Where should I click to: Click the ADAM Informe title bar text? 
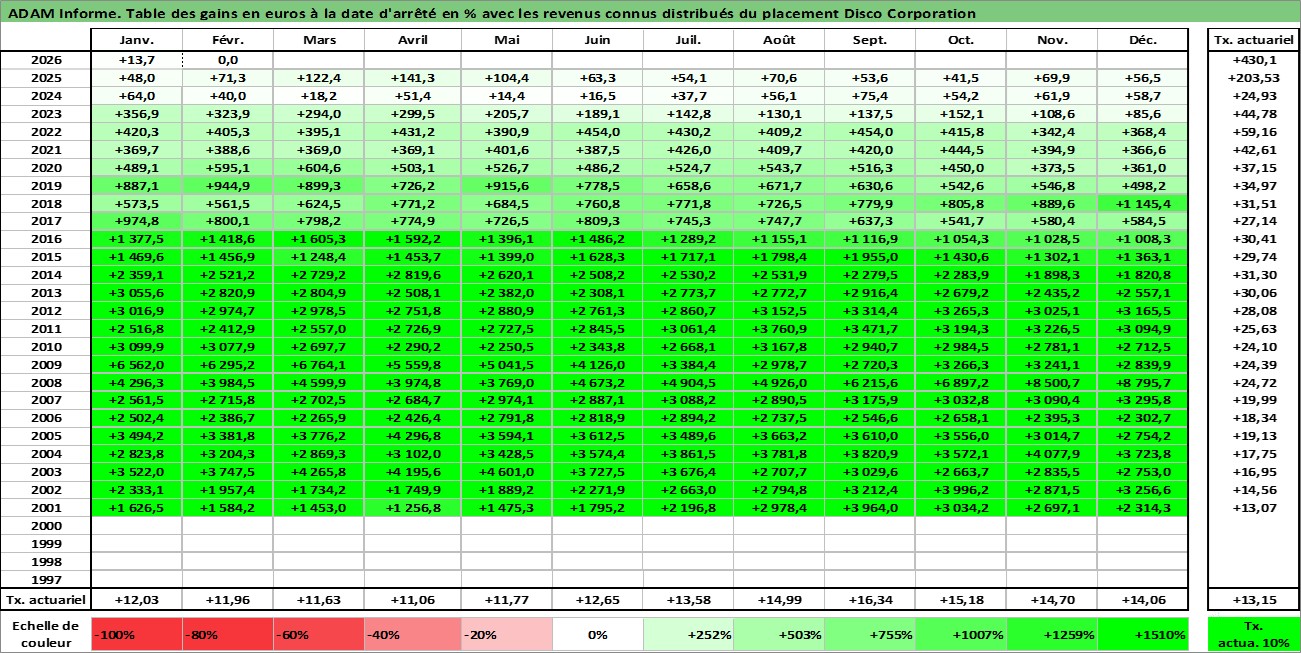coord(491,14)
